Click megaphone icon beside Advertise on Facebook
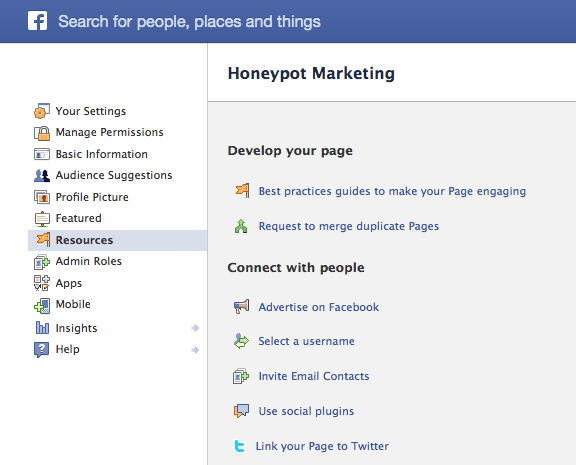576x465 pixels. pos(241,306)
